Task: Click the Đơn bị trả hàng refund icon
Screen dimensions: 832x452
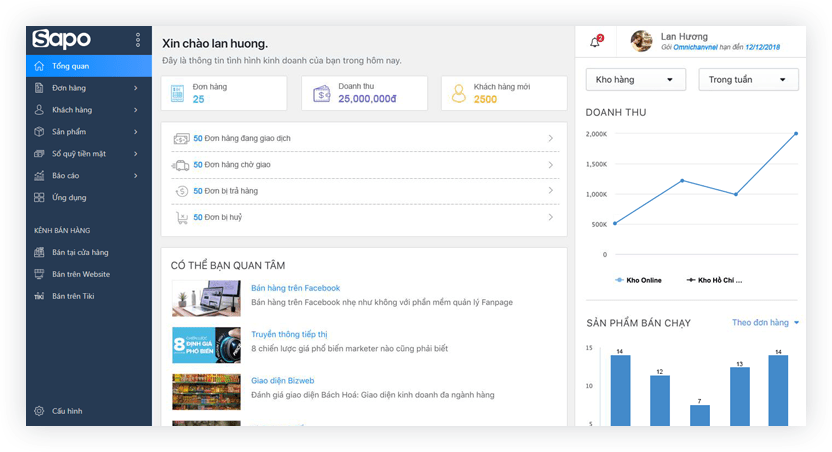Action: coord(181,191)
